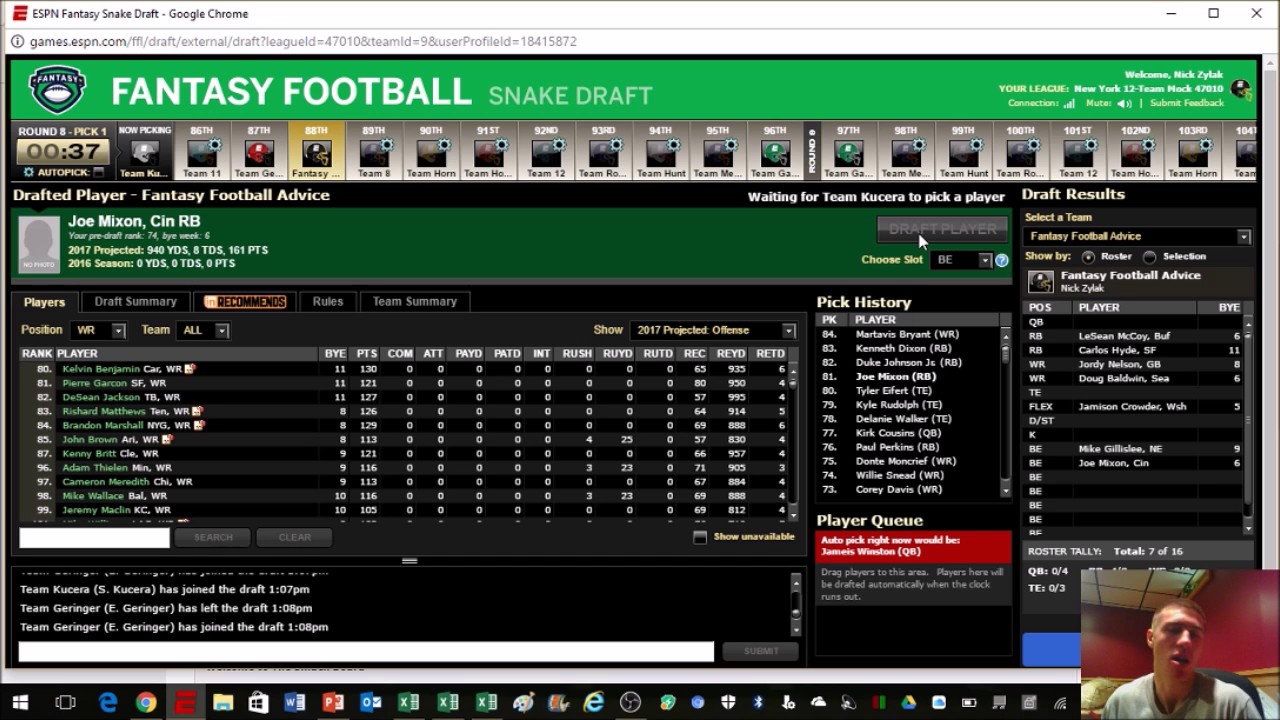Open Microsoft Edge from the taskbar
The width and height of the screenshot is (1280, 720).
click(x=108, y=703)
